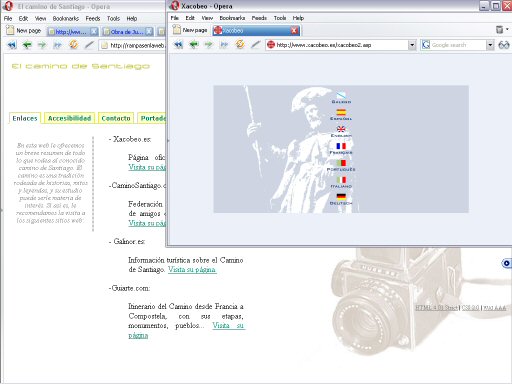The image size is (512, 384).
Task: Click the glasses icon beside Google search
Action: (x=504, y=45)
